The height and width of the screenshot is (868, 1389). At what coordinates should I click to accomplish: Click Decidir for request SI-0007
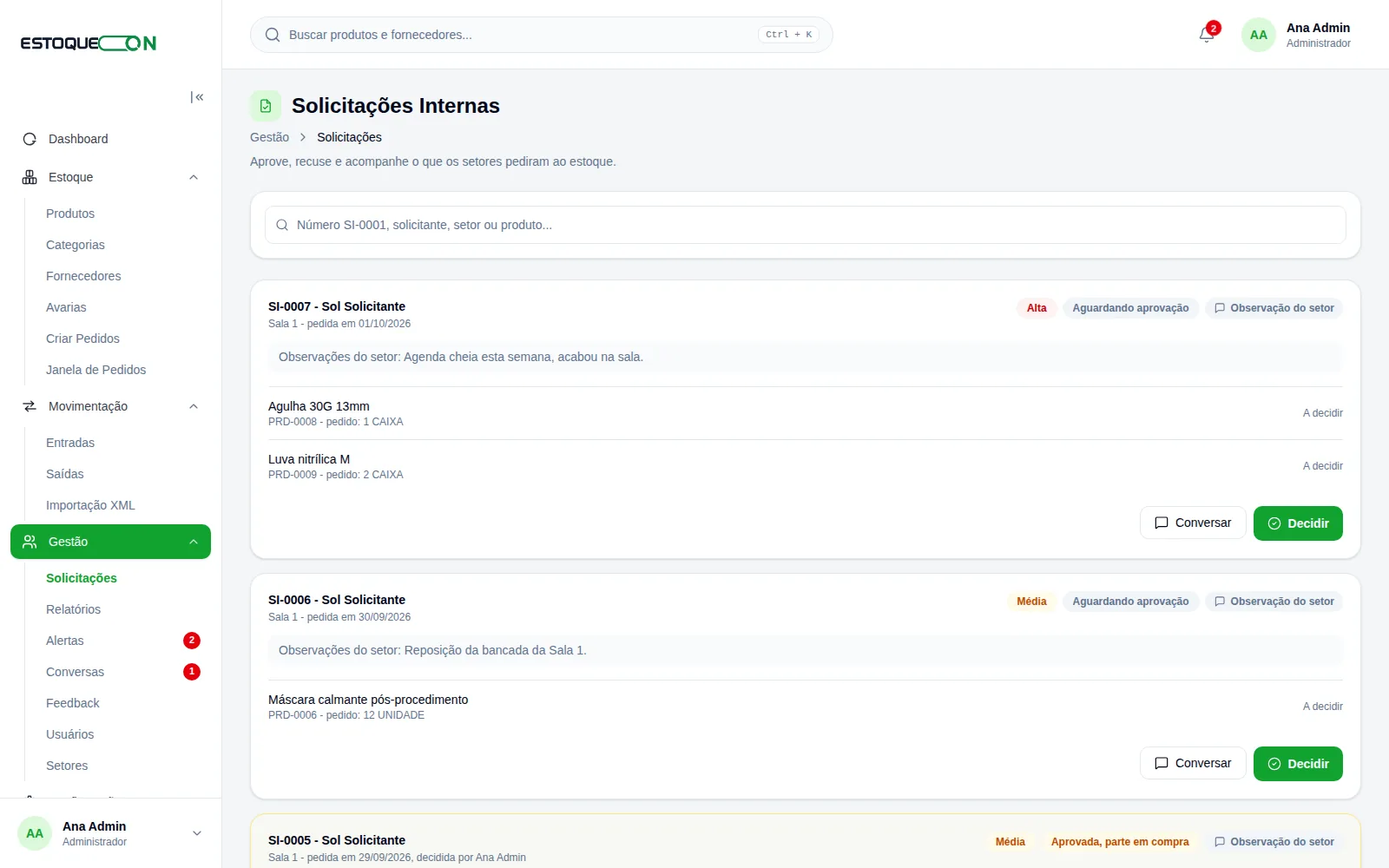pyautogui.click(x=1298, y=523)
